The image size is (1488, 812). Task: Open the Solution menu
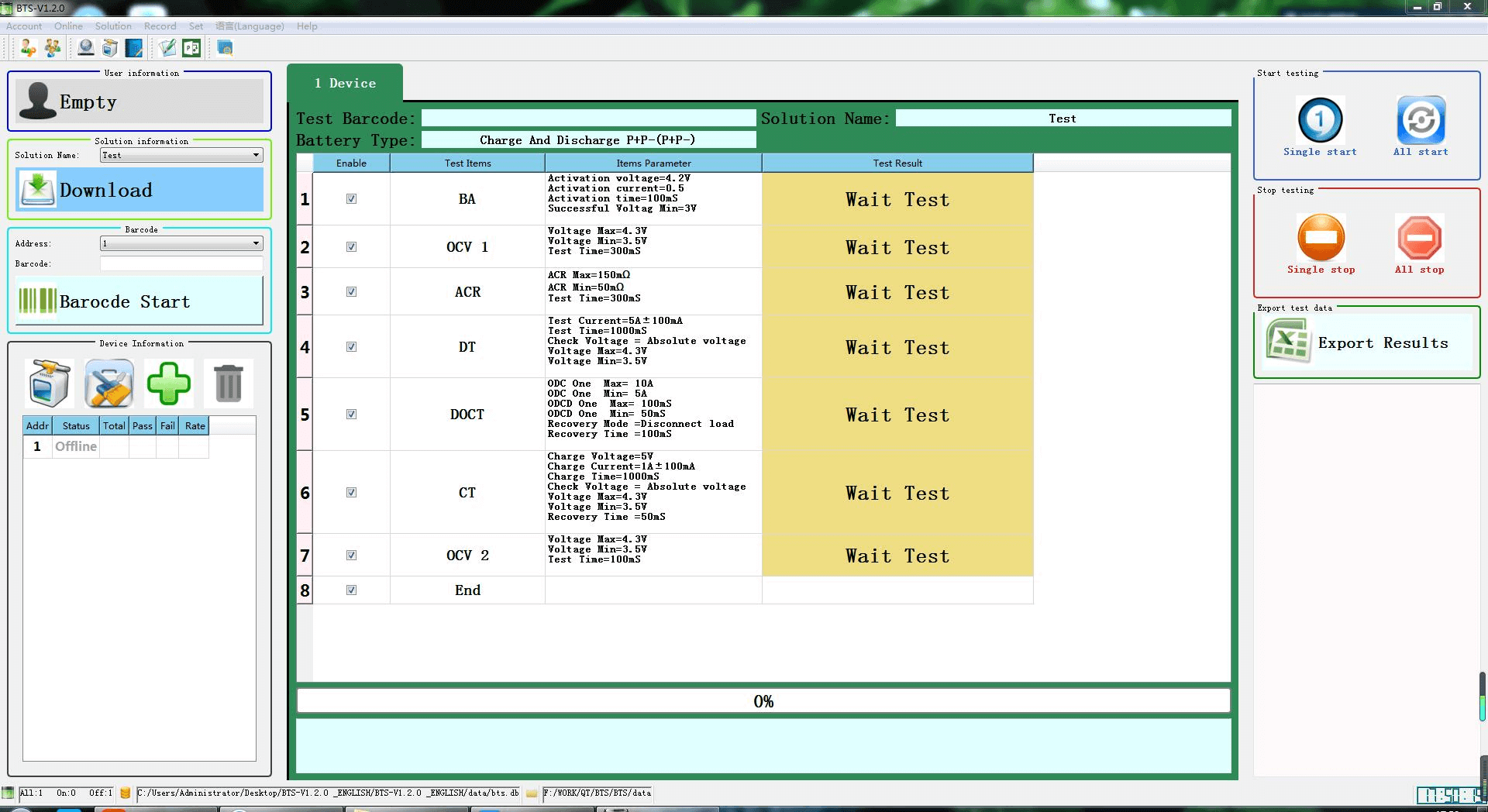tap(113, 26)
